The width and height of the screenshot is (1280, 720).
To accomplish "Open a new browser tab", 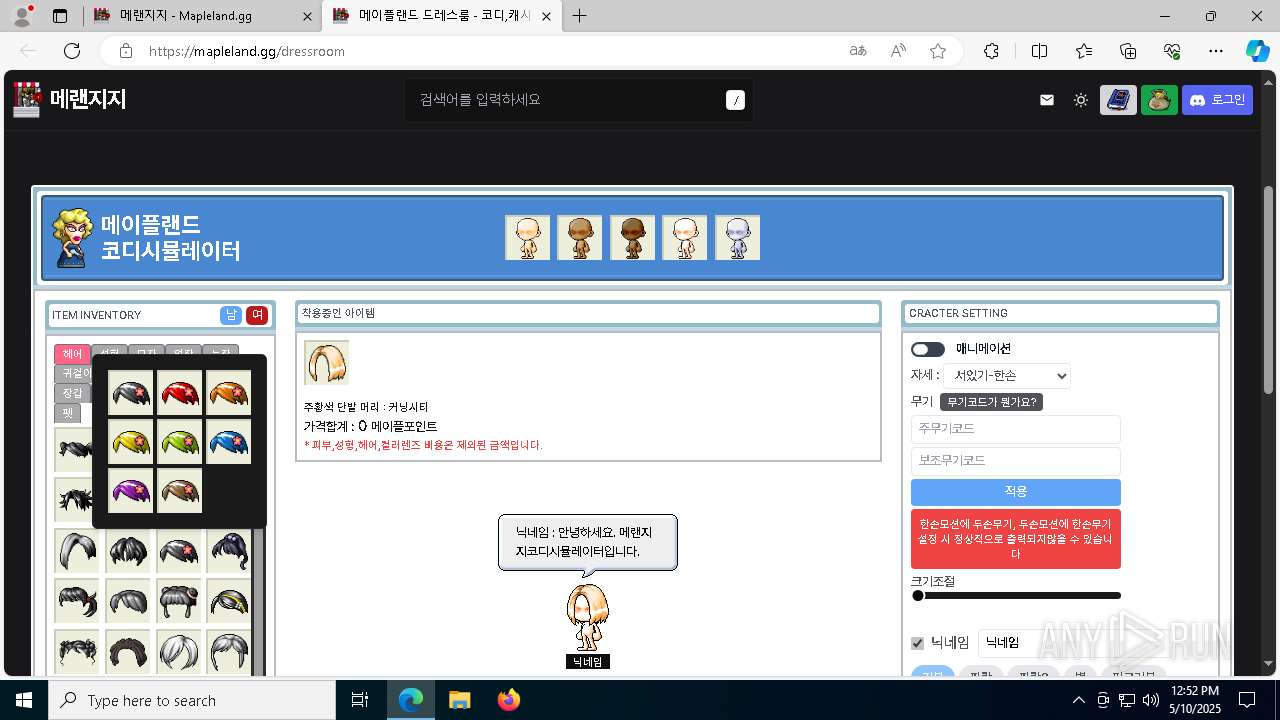I will click(x=580, y=16).
